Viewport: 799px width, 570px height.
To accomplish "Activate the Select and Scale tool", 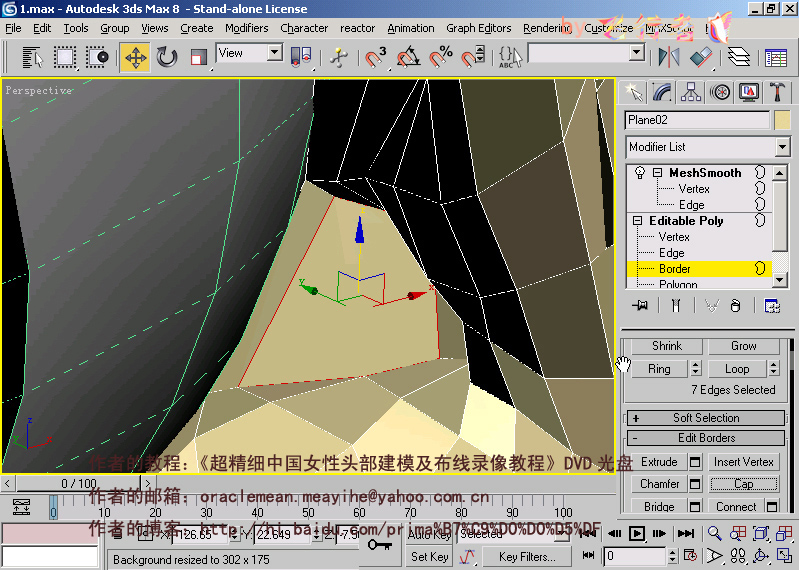I will pyautogui.click(x=198, y=57).
